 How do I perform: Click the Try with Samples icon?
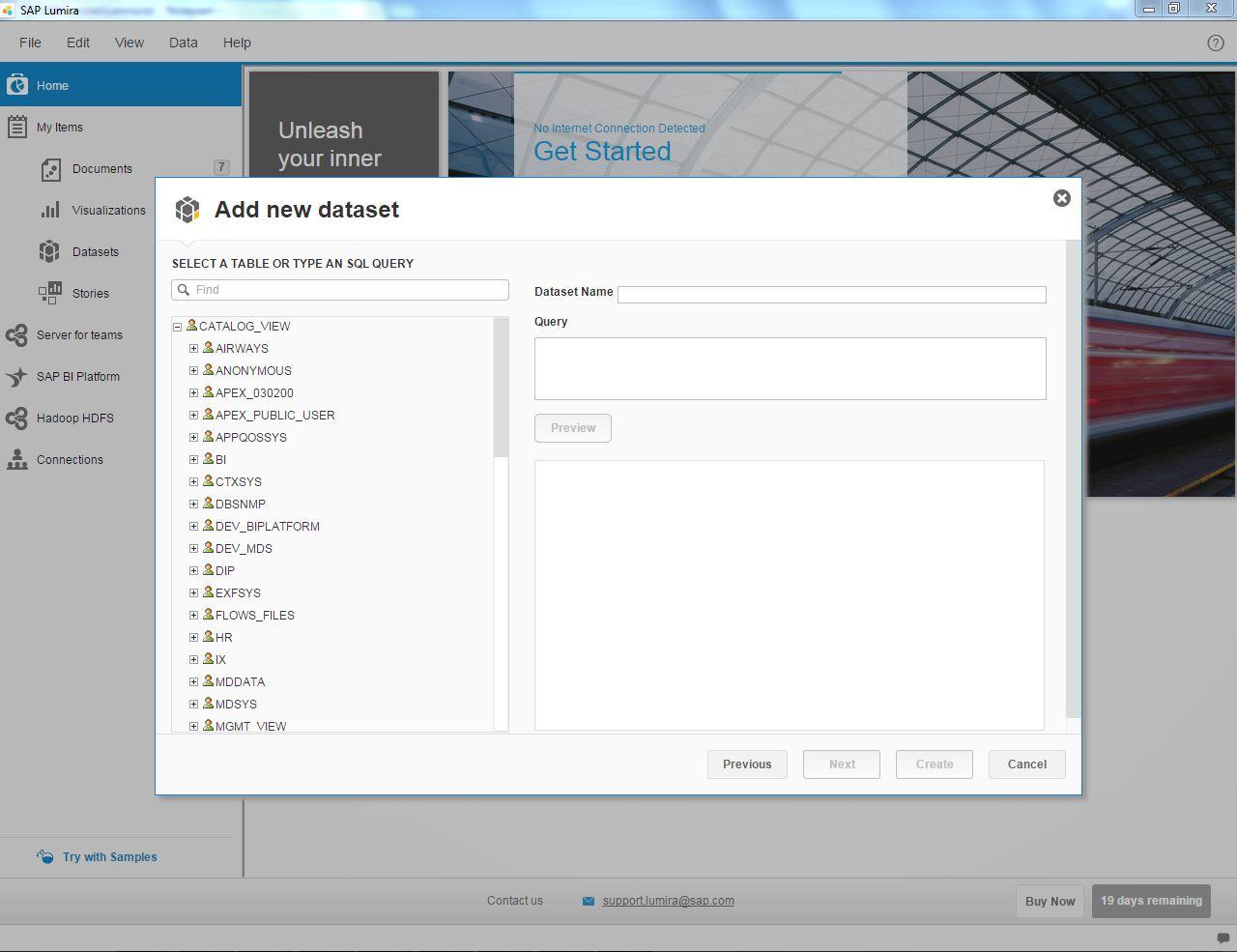[45, 856]
